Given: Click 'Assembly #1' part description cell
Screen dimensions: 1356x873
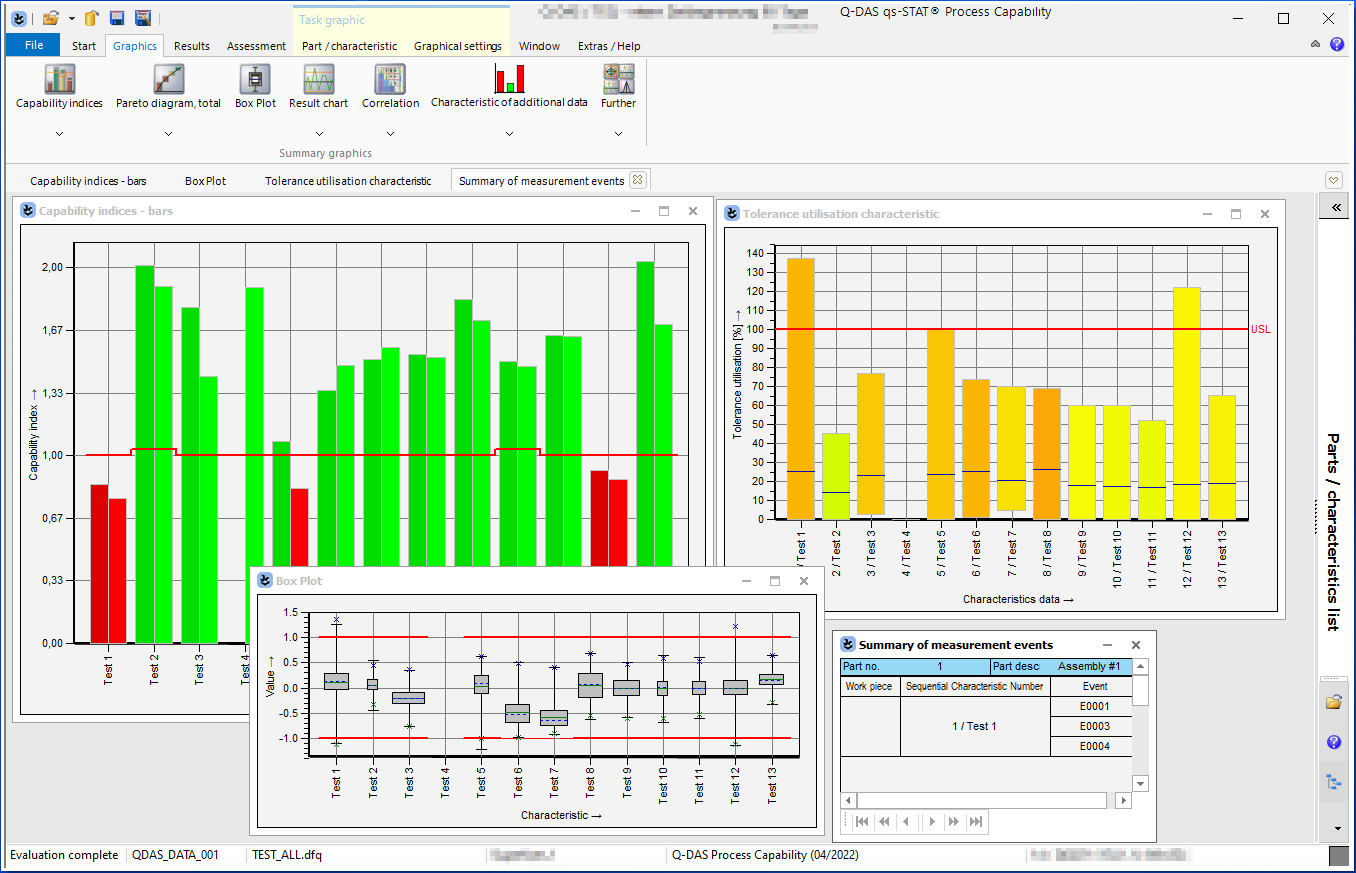Looking at the screenshot, I should point(1089,666).
